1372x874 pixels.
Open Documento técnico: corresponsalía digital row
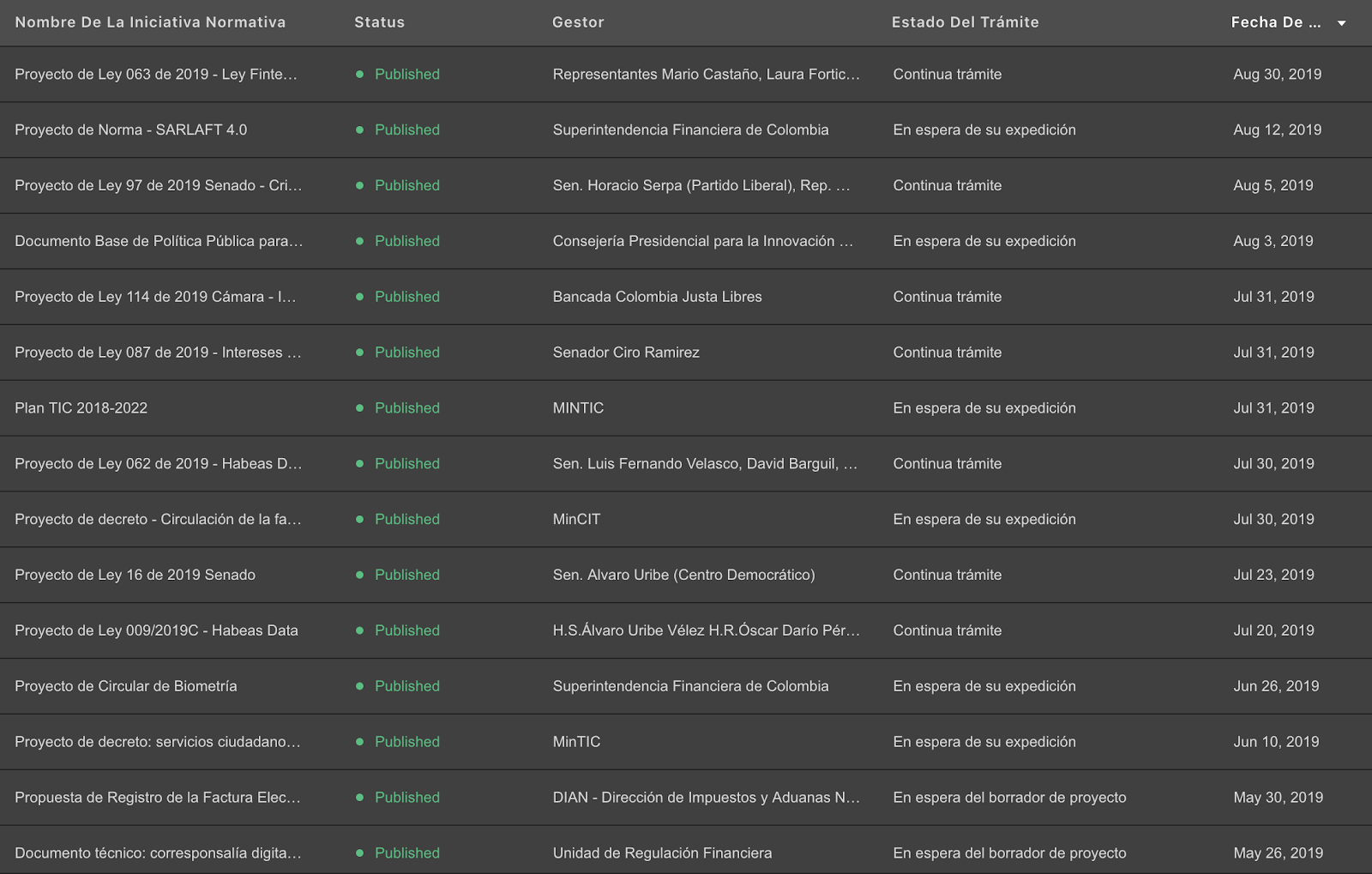tap(686, 851)
